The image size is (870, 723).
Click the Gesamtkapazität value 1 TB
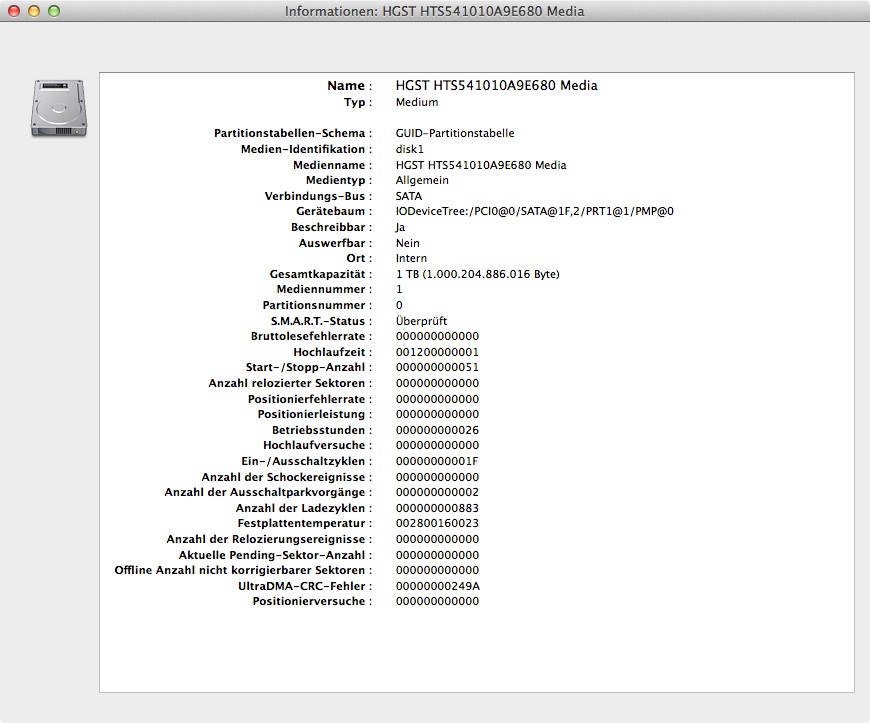478,274
